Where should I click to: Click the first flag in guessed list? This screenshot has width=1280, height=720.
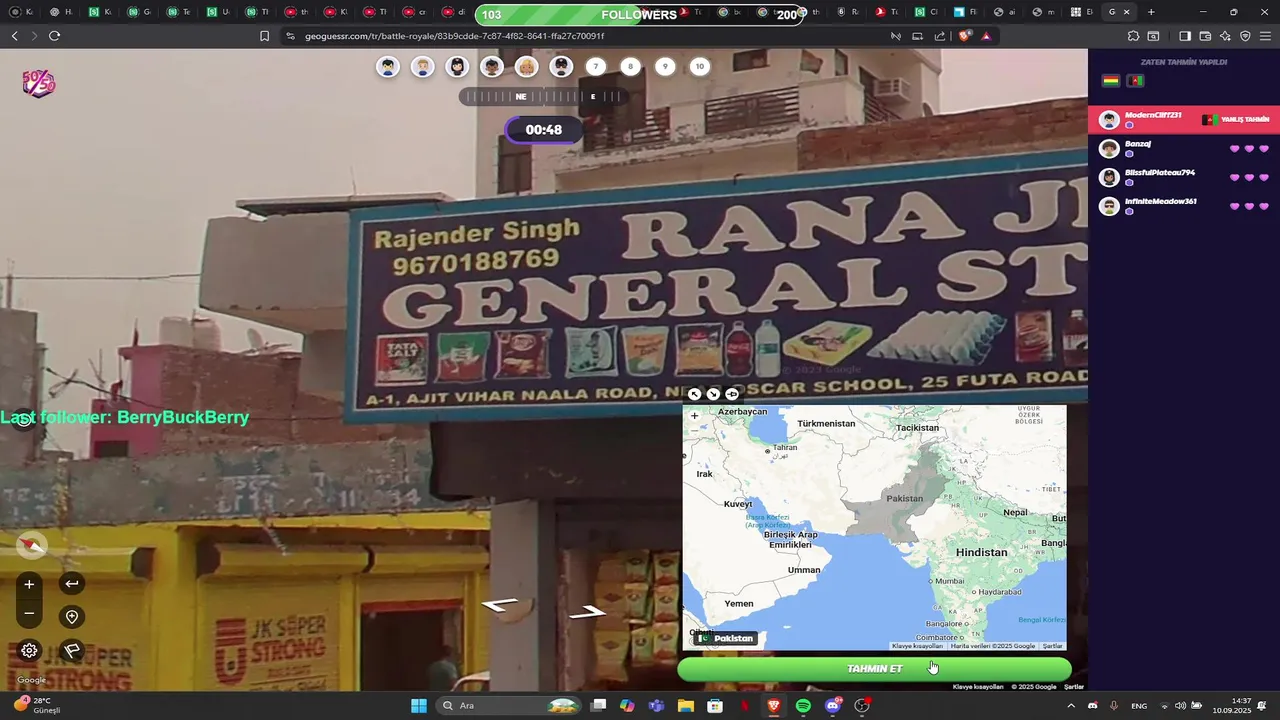click(1110, 81)
